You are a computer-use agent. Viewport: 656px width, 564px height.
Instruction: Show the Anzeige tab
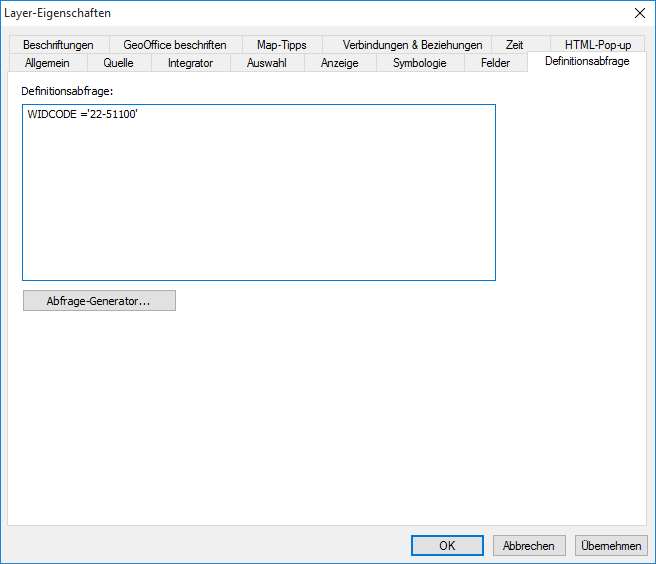[x=340, y=63]
